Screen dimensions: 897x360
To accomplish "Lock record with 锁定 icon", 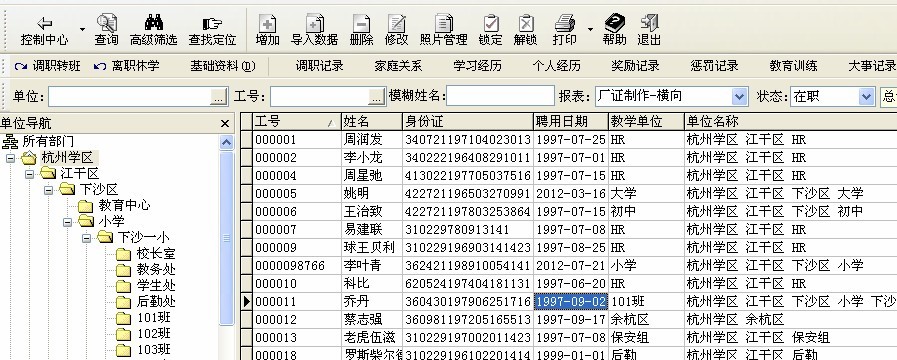I will tap(490, 23).
